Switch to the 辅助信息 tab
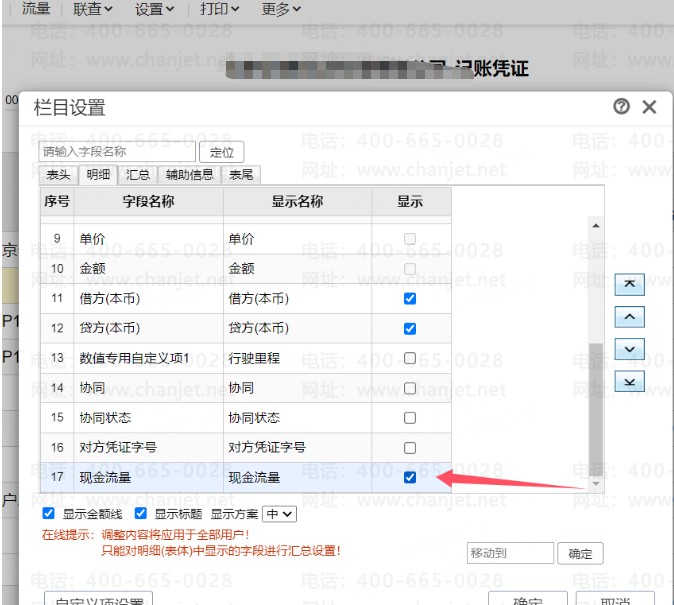The image size is (674, 605). click(190, 175)
